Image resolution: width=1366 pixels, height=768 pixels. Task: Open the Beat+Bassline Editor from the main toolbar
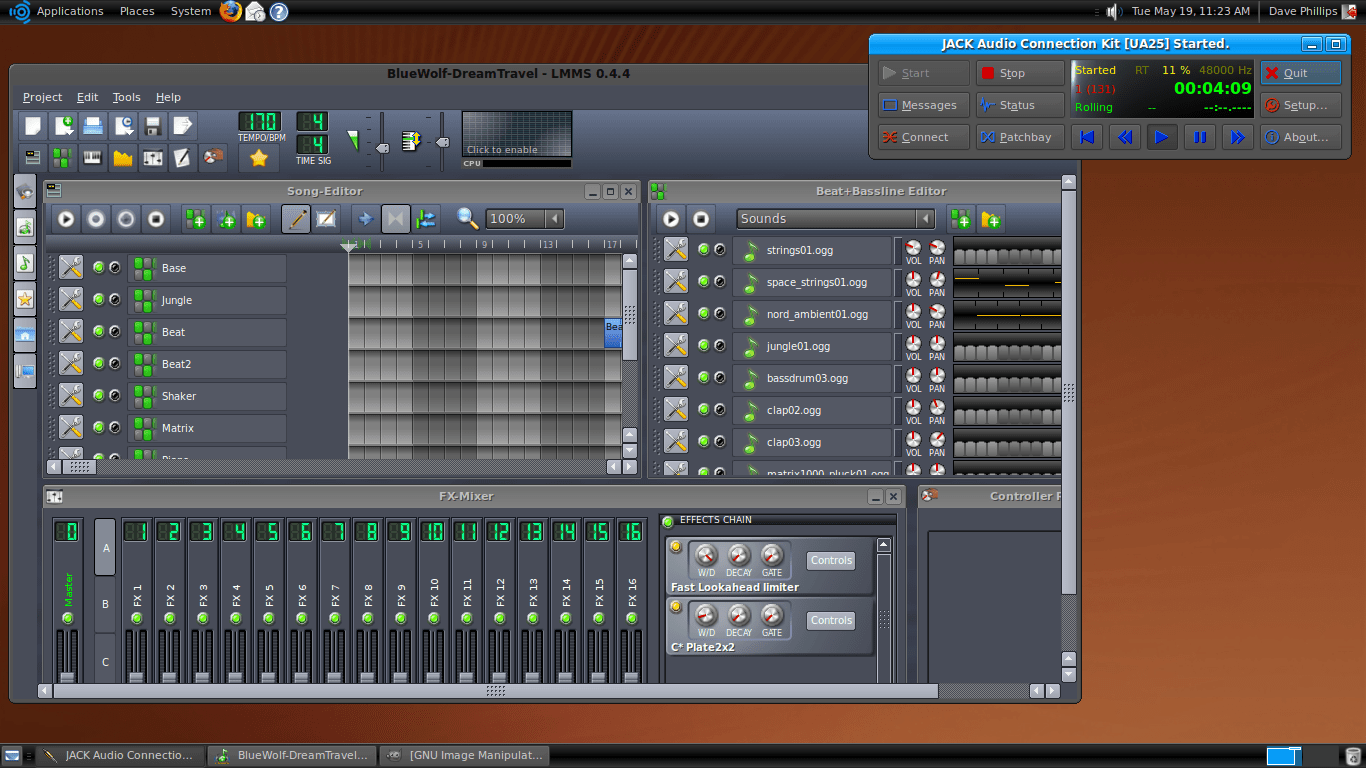click(x=63, y=158)
